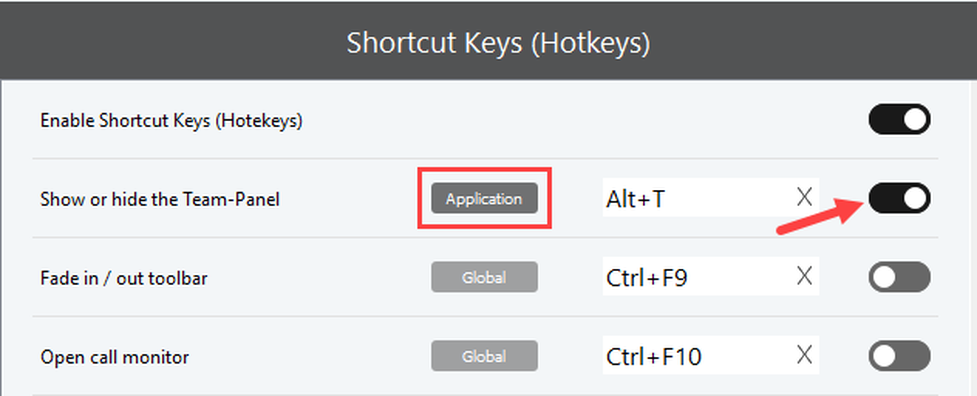The height and width of the screenshot is (396, 977).
Task: Disable the Enable Shortcut Keys master toggle
Action: click(x=899, y=119)
